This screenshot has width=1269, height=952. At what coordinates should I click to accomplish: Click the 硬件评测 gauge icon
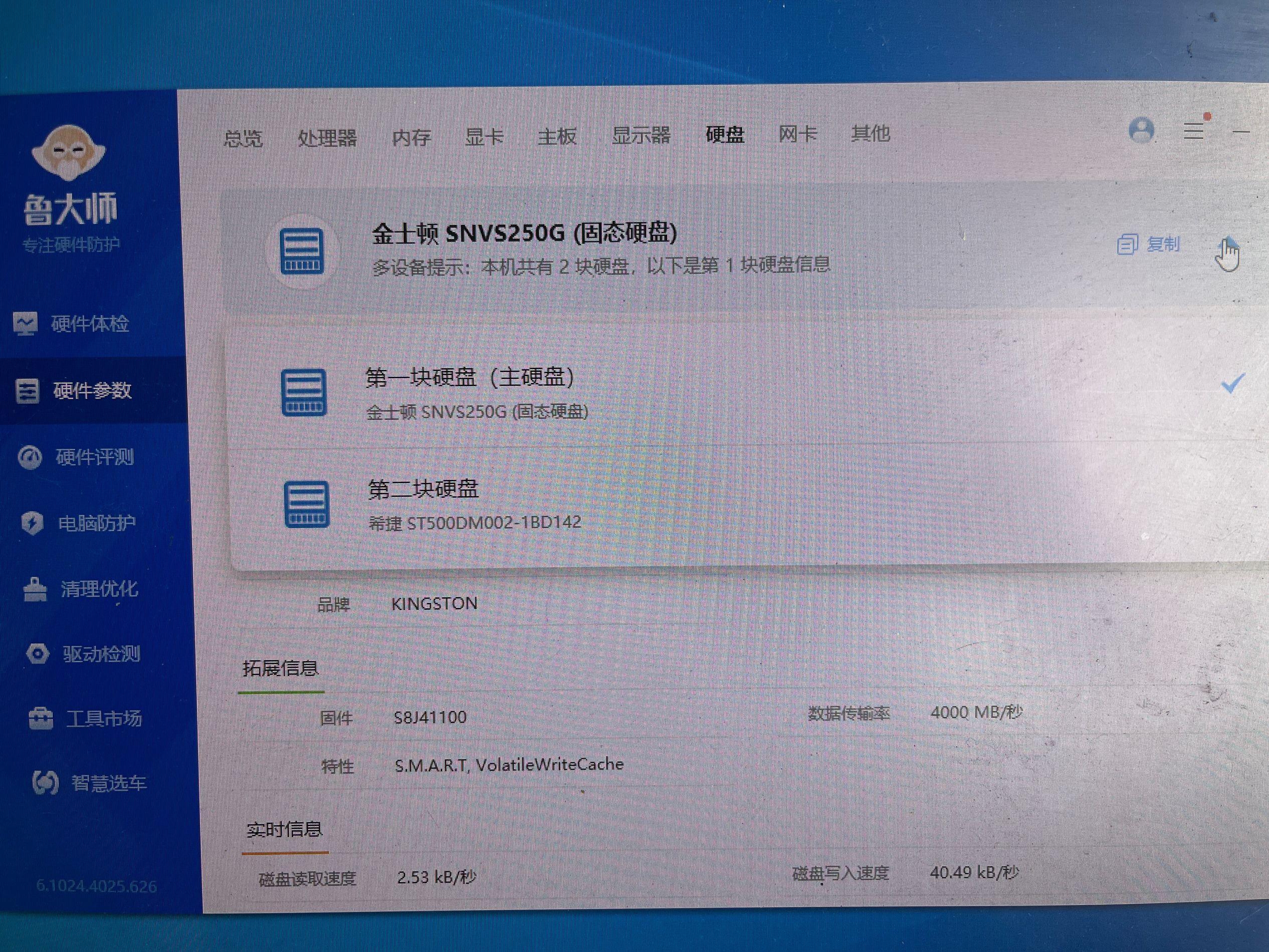click(x=30, y=457)
